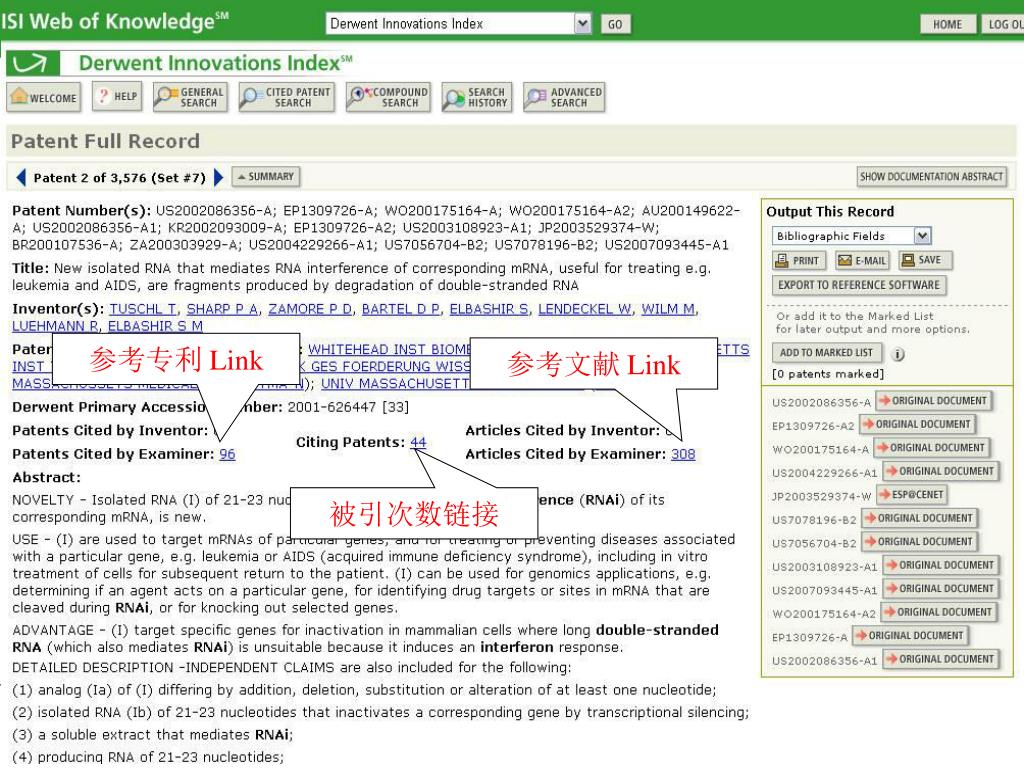
Task: Open WHITEHEAD INST BIOME assignee link
Action: pos(389,349)
